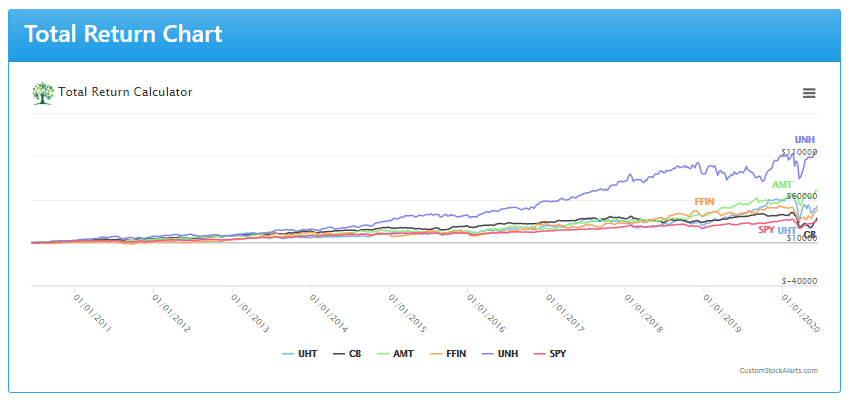Toggle the AMT series in legend

396,354
